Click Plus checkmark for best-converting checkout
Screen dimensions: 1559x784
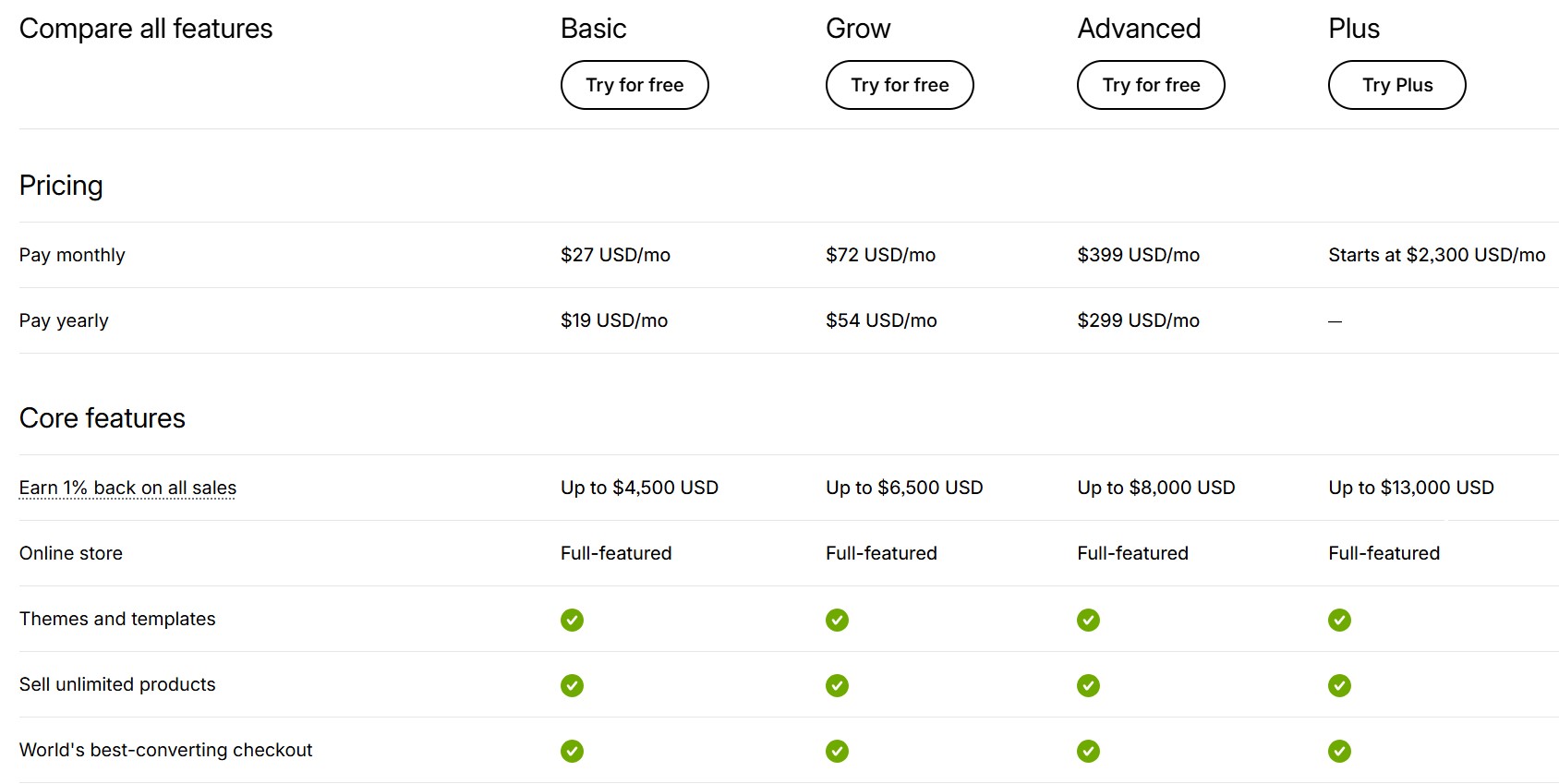(1339, 751)
